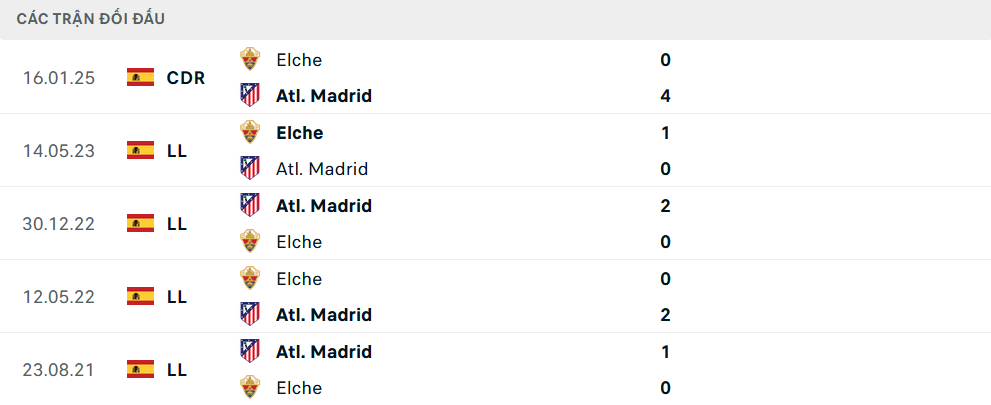Select Elche name in 30.12.22 match
The image size is (991, 405).
tap(299, 242)
